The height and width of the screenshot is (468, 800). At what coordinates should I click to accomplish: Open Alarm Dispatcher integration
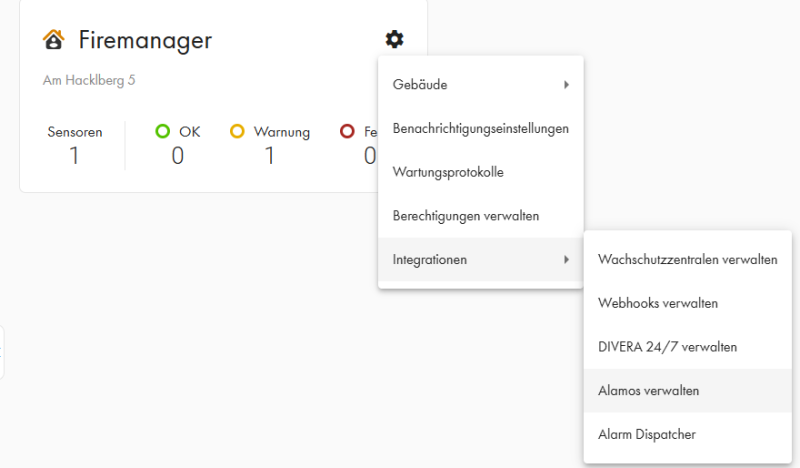coord(646,434)
